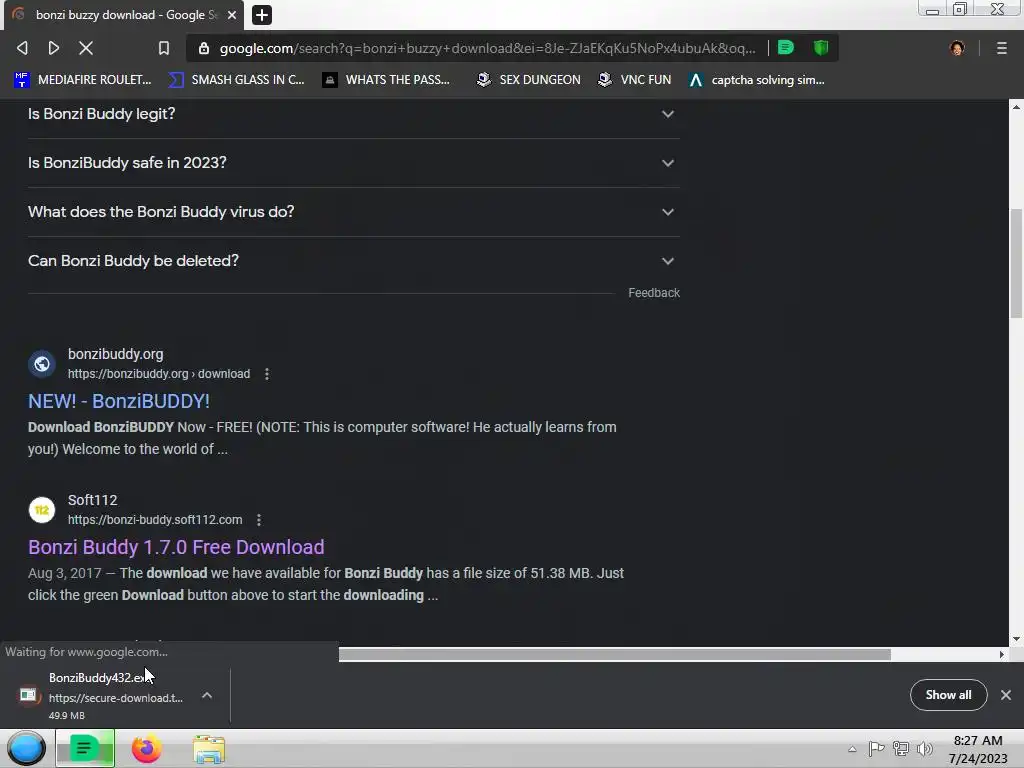Expand 'Is Bonzi Buddy legit?' question
Screen dimensions: 1024x768
pos(353,114)
